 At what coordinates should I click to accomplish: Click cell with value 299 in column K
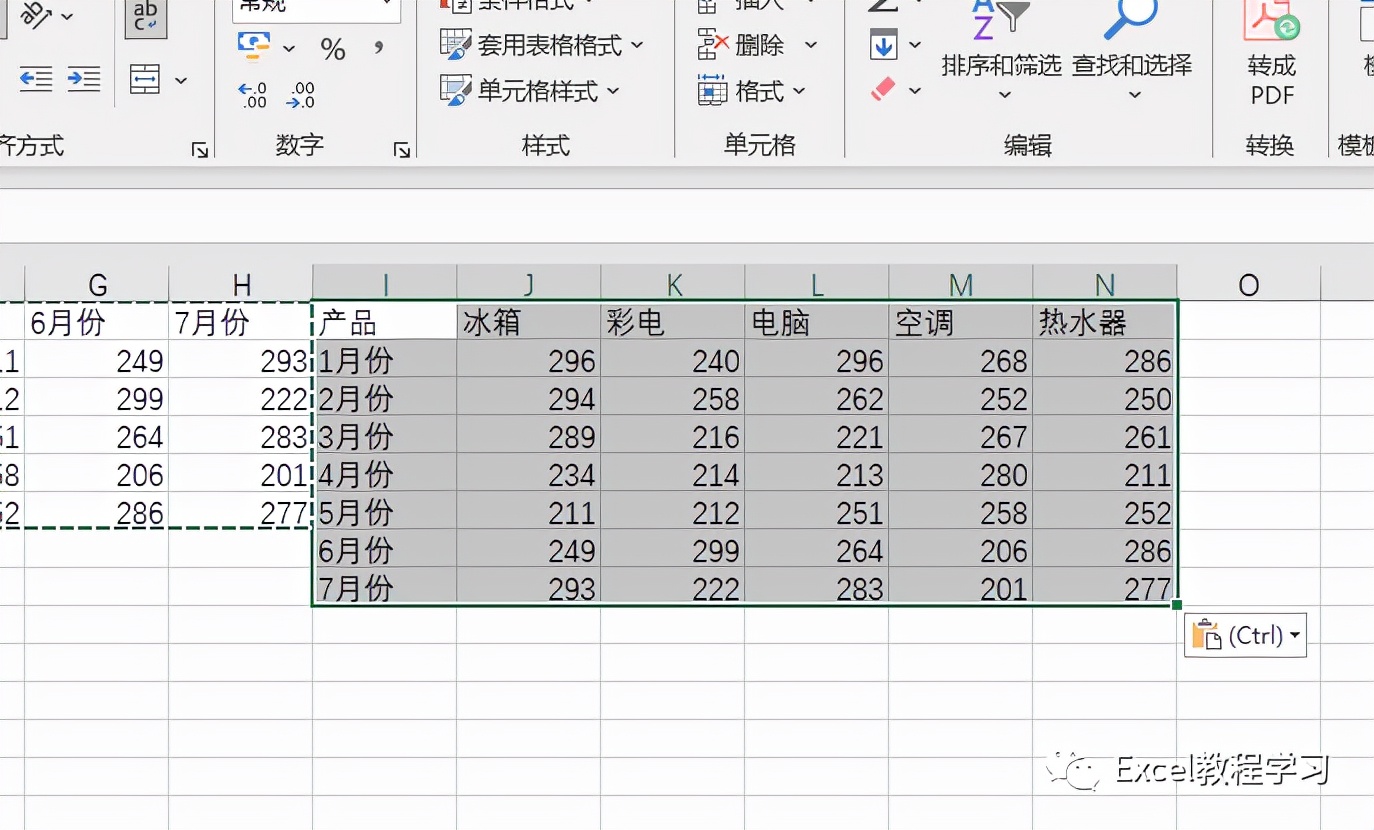[x=673, y=549]
